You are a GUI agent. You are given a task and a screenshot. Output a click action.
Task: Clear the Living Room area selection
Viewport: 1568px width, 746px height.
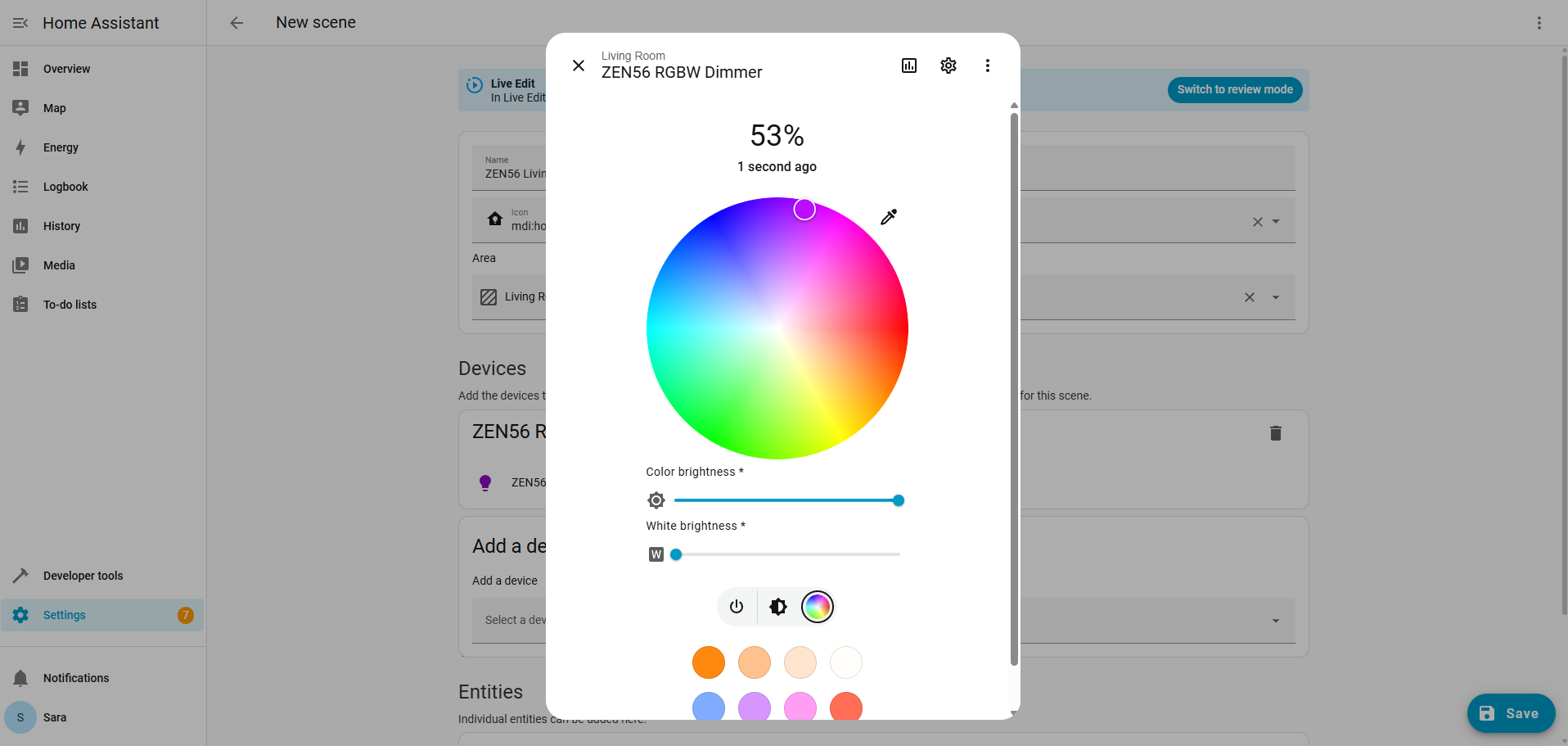[1250, 297]
